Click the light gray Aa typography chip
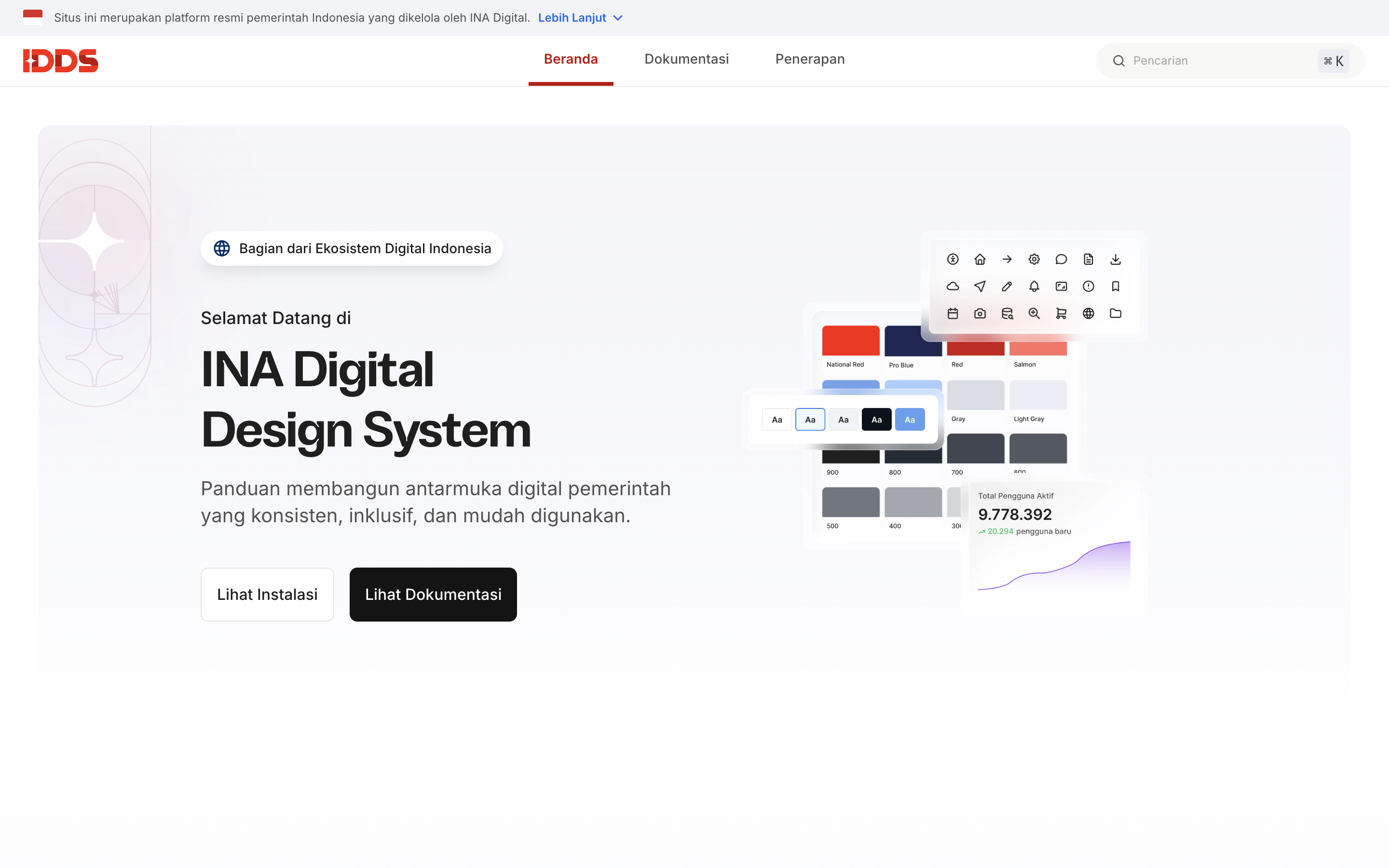Viewport: 1389px width, 868px height. coord(843,420)
